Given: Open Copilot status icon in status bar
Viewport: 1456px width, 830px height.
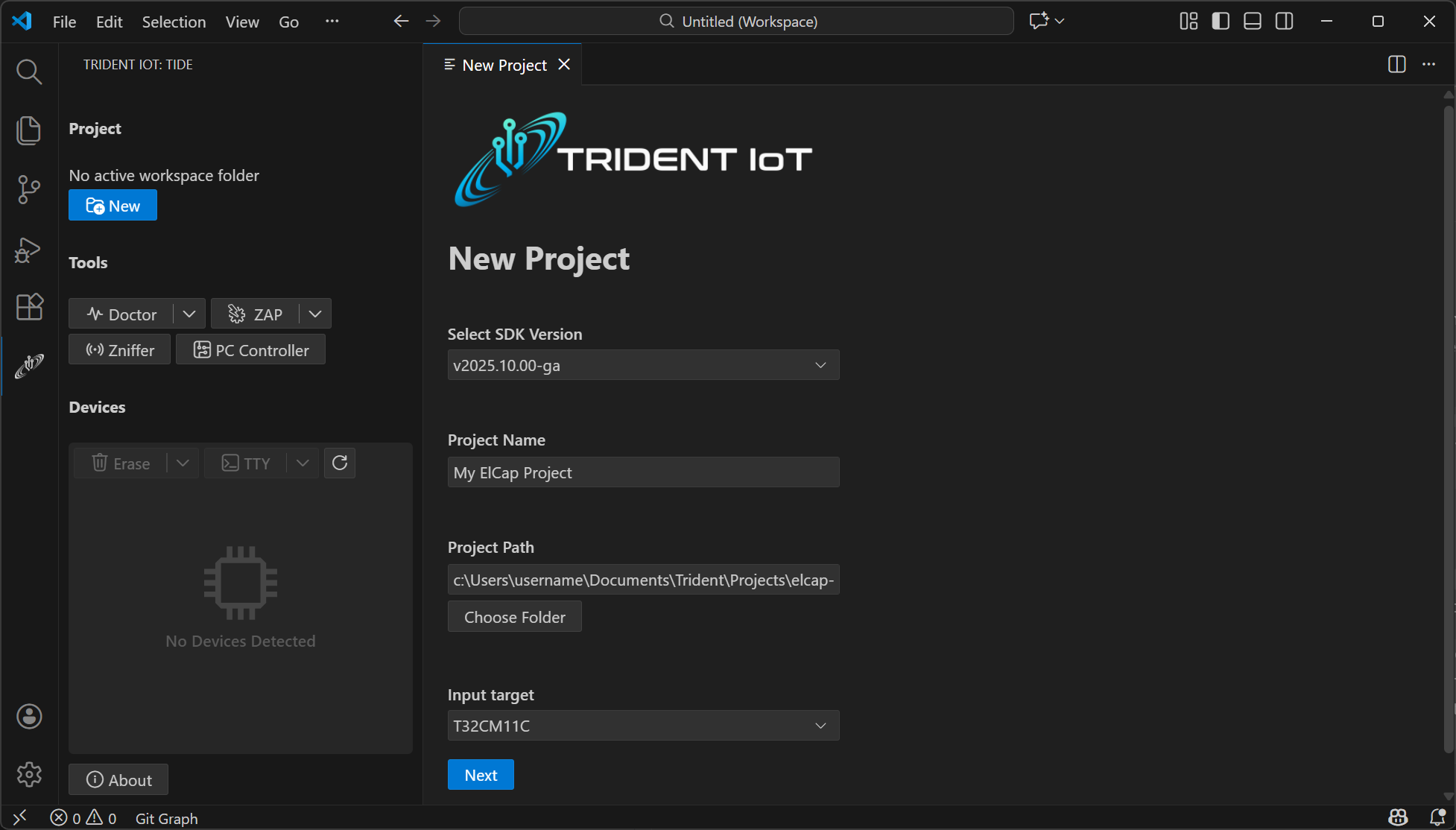Looking at the screenshot, I should coord(1398,817).
